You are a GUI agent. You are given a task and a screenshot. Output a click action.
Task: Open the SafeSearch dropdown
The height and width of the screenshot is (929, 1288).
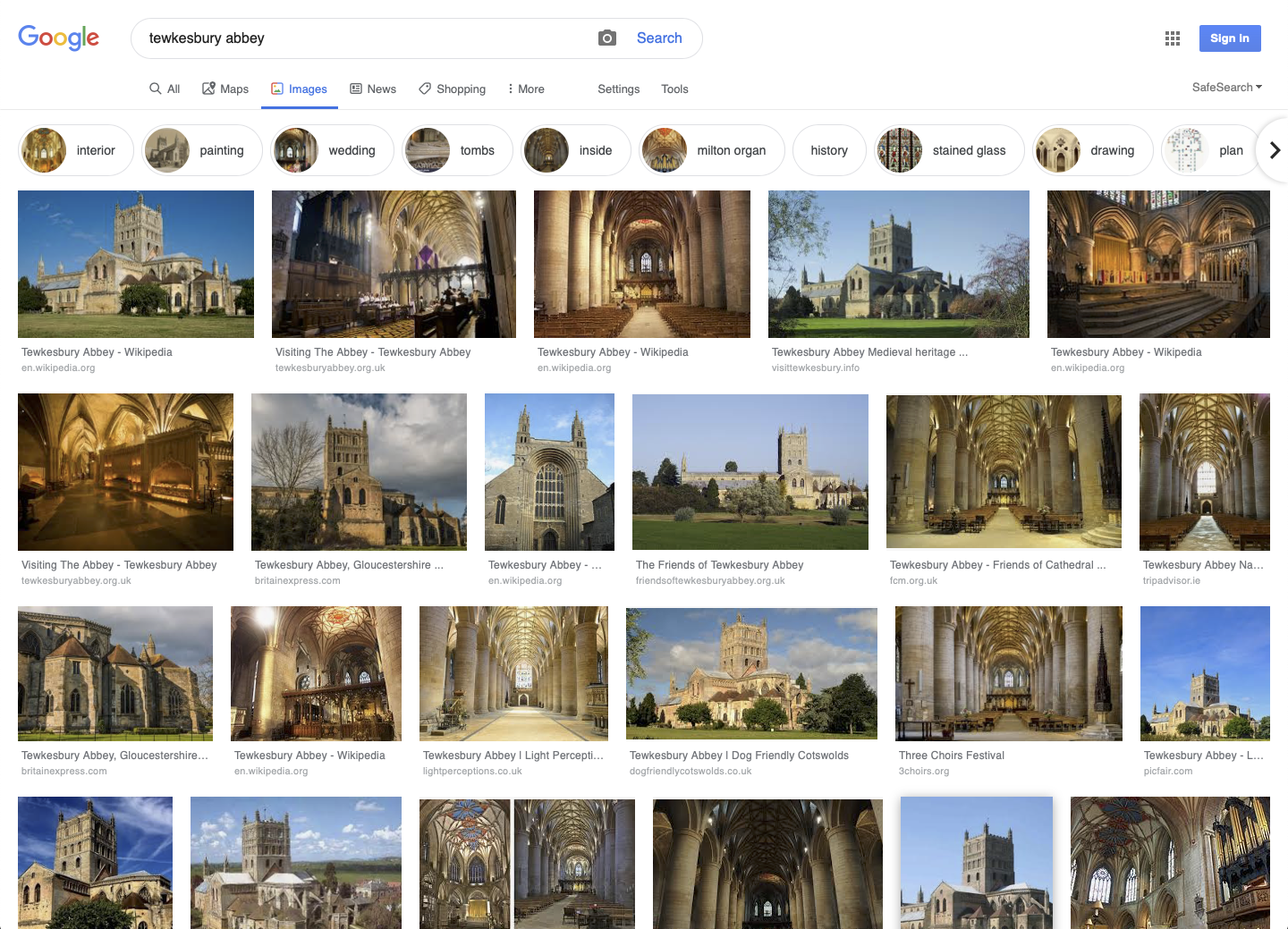click(1226, 87)
